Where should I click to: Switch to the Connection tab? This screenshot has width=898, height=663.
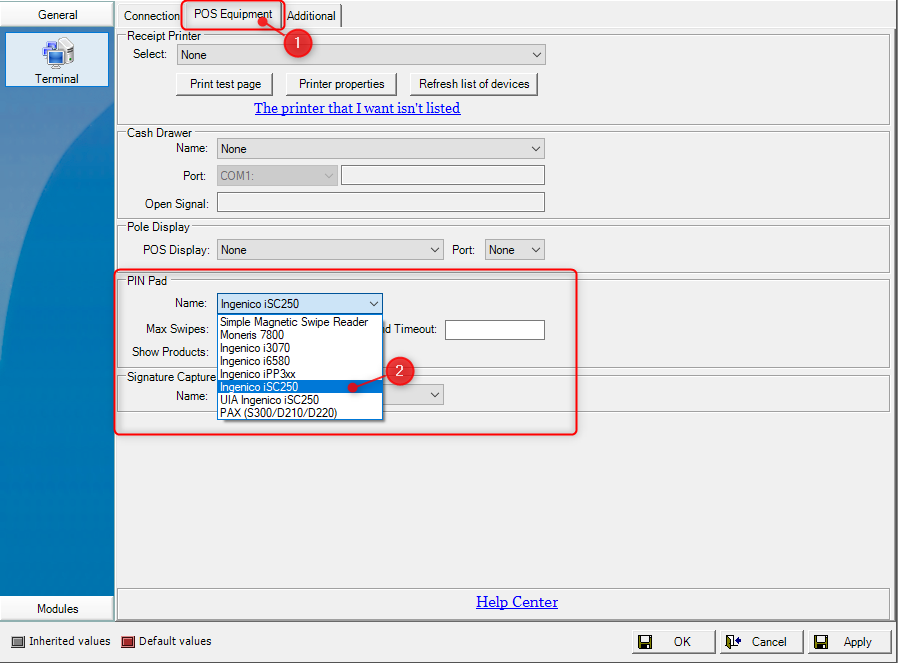(151, 15)
